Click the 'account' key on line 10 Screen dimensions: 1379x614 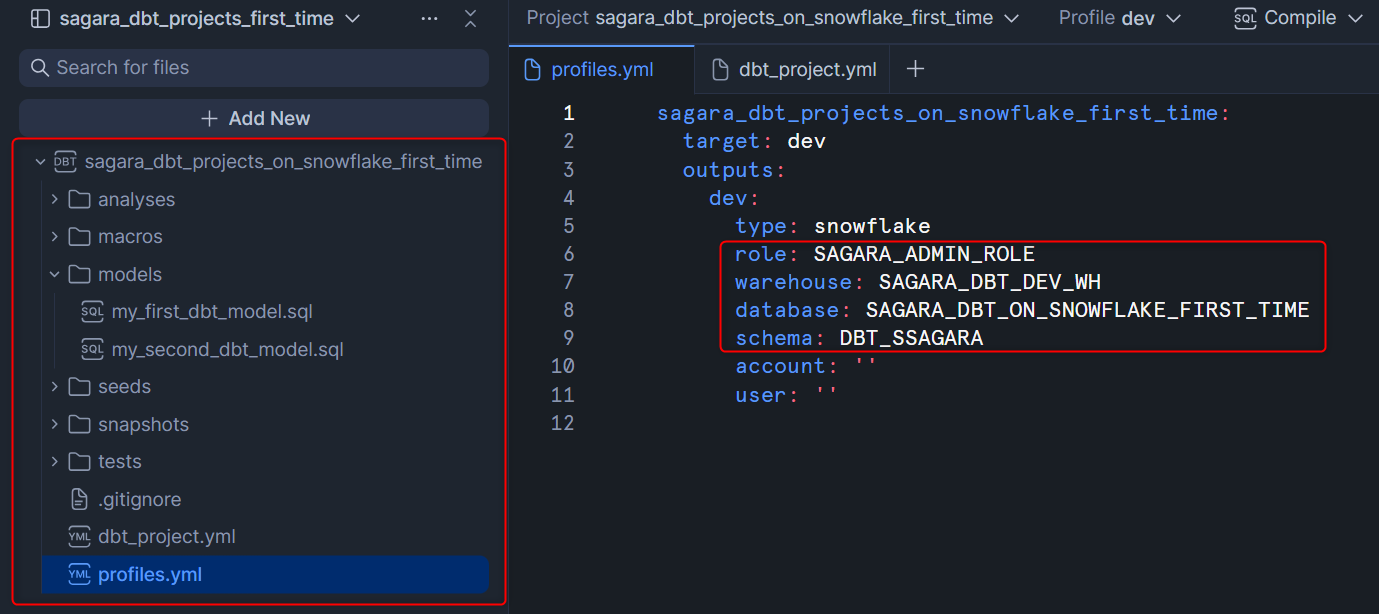pos(780,366)
